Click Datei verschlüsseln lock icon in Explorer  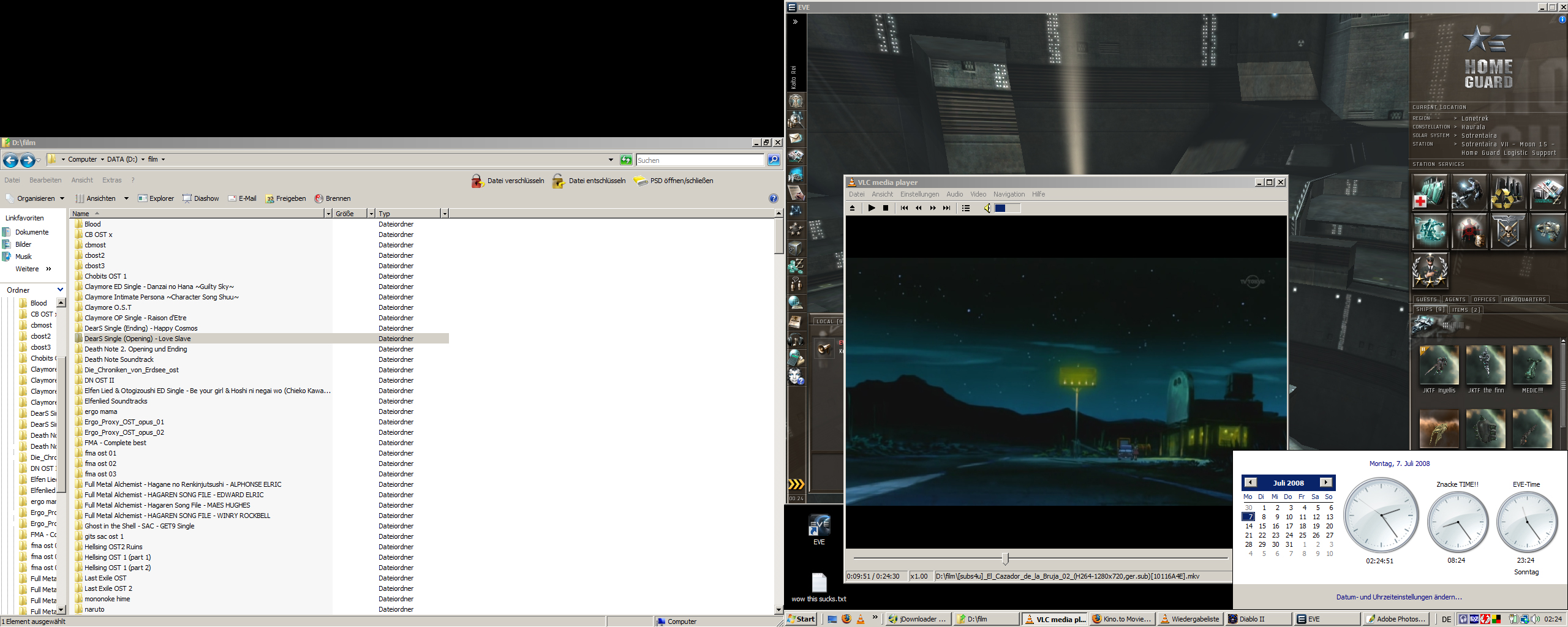478,181
